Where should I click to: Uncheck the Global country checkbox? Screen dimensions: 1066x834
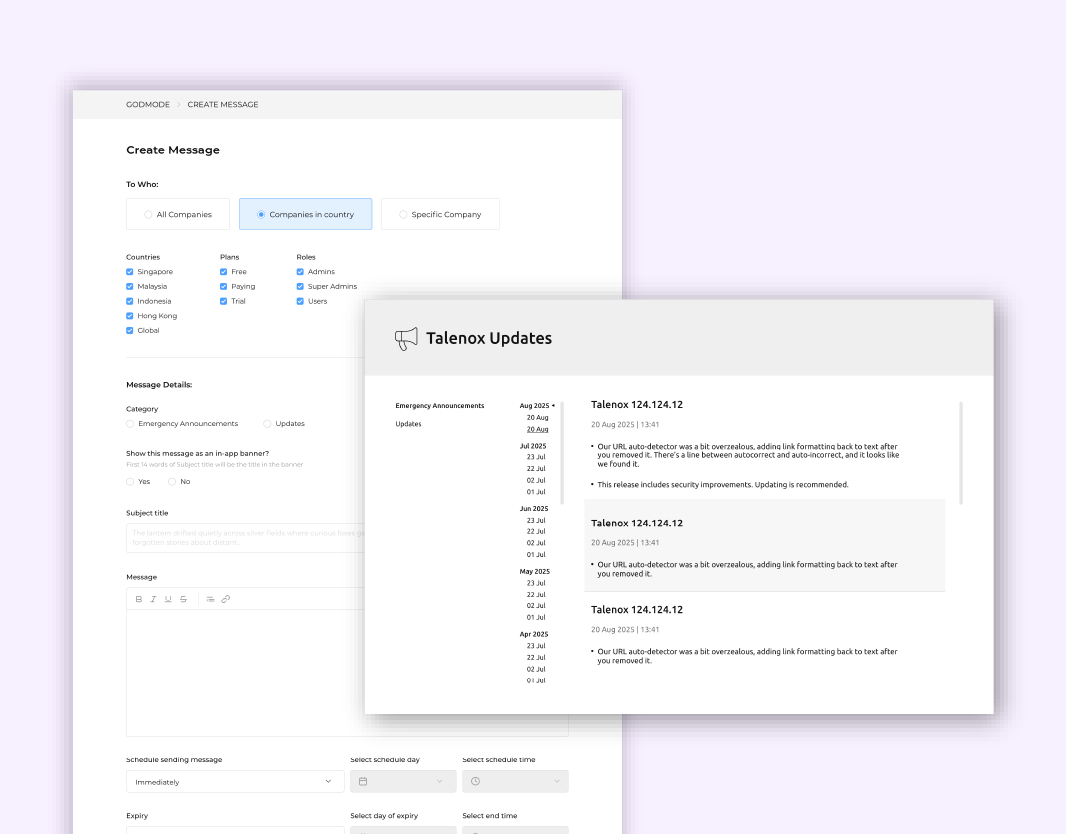pyautogui.click(x=130, y=330)
